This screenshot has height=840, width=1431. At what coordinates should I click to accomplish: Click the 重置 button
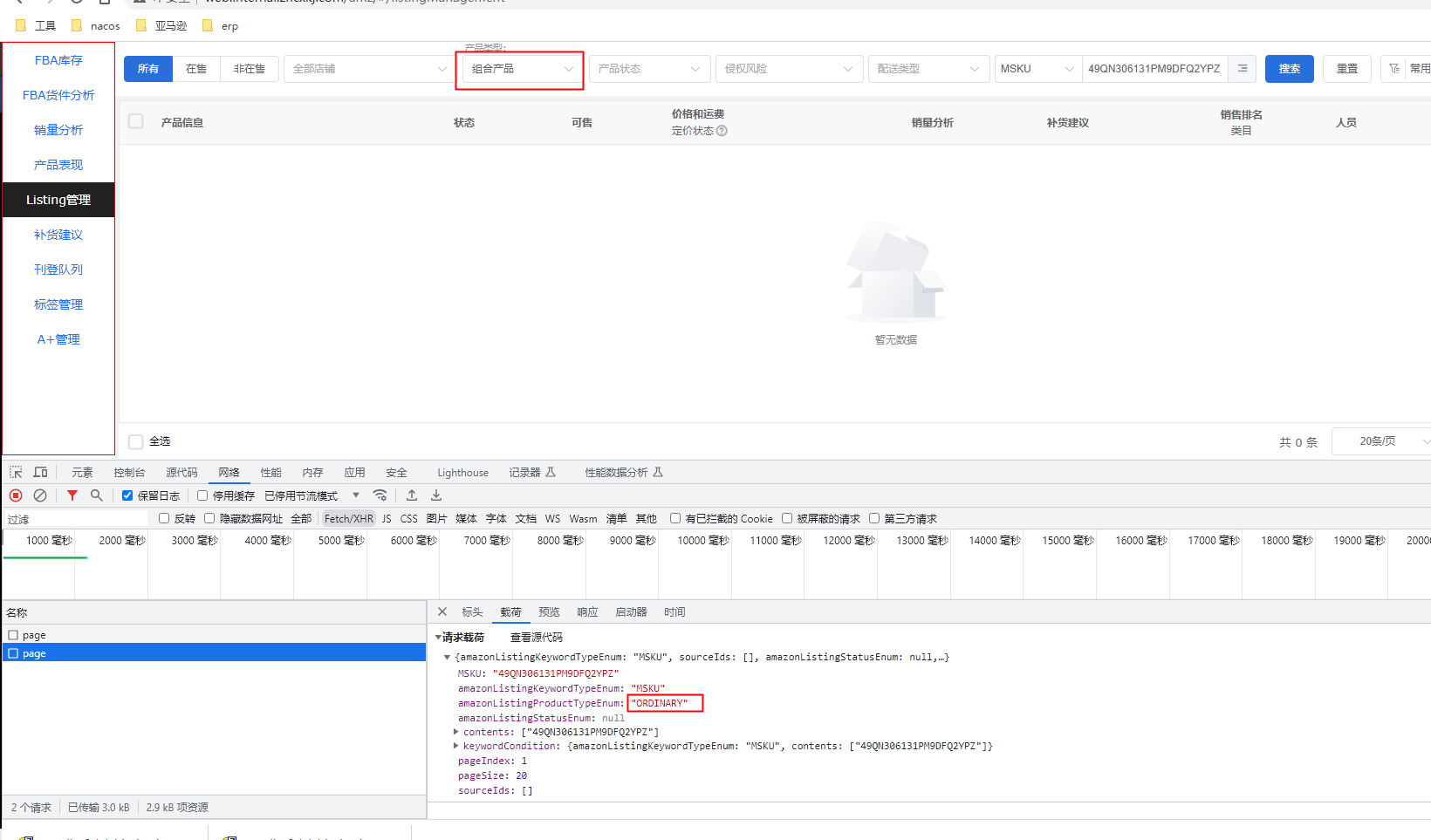point(1347,68)
